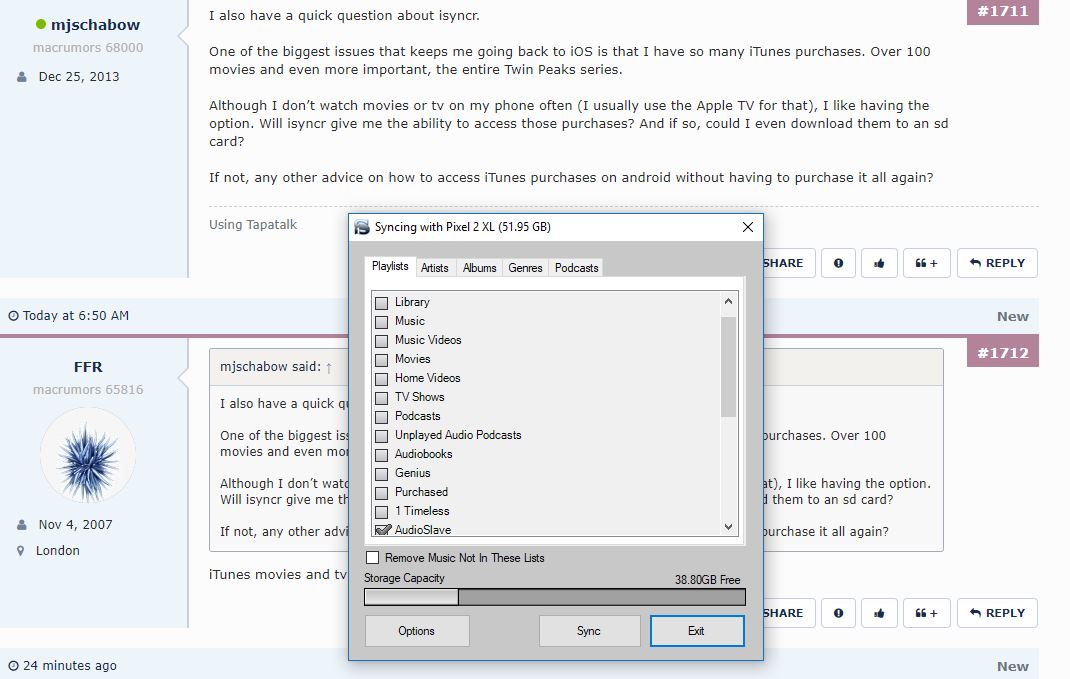Open the Genres tab
Screen dimensions: 1070x679
coord(525,268)
